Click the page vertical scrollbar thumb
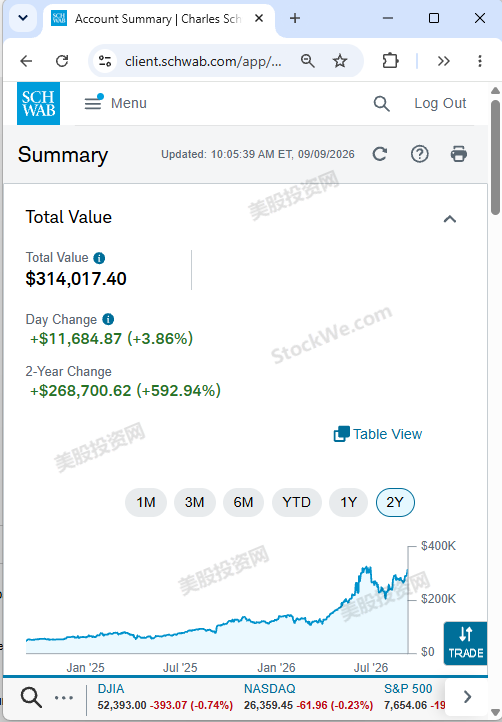This screenshot has width=502, height=722. click(x=496, y=157)
